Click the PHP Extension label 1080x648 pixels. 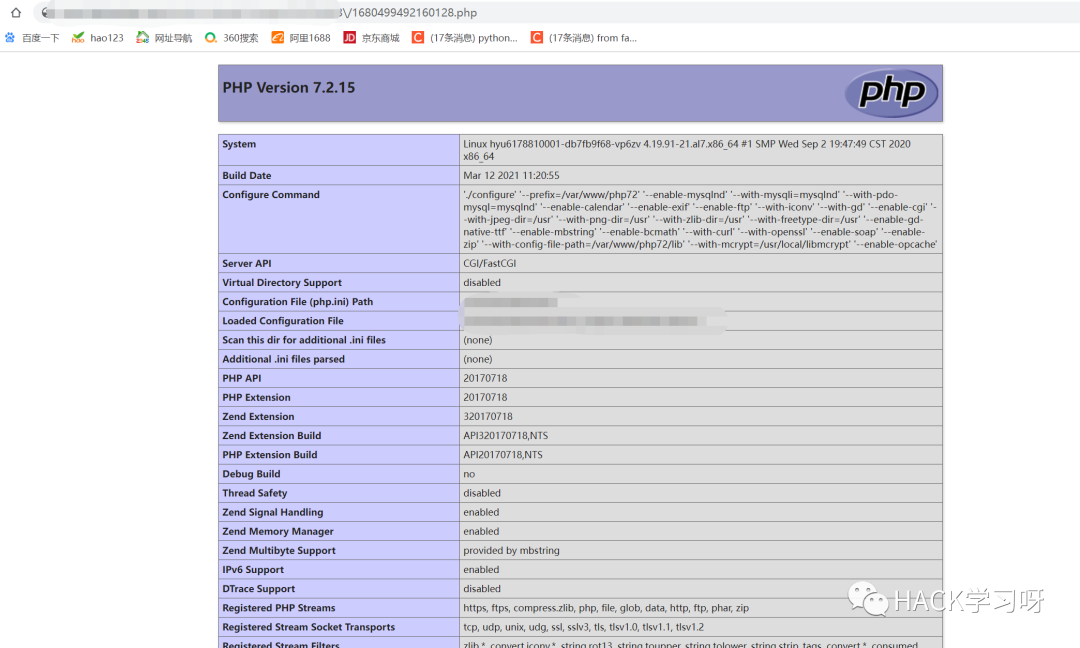[256, 397]
